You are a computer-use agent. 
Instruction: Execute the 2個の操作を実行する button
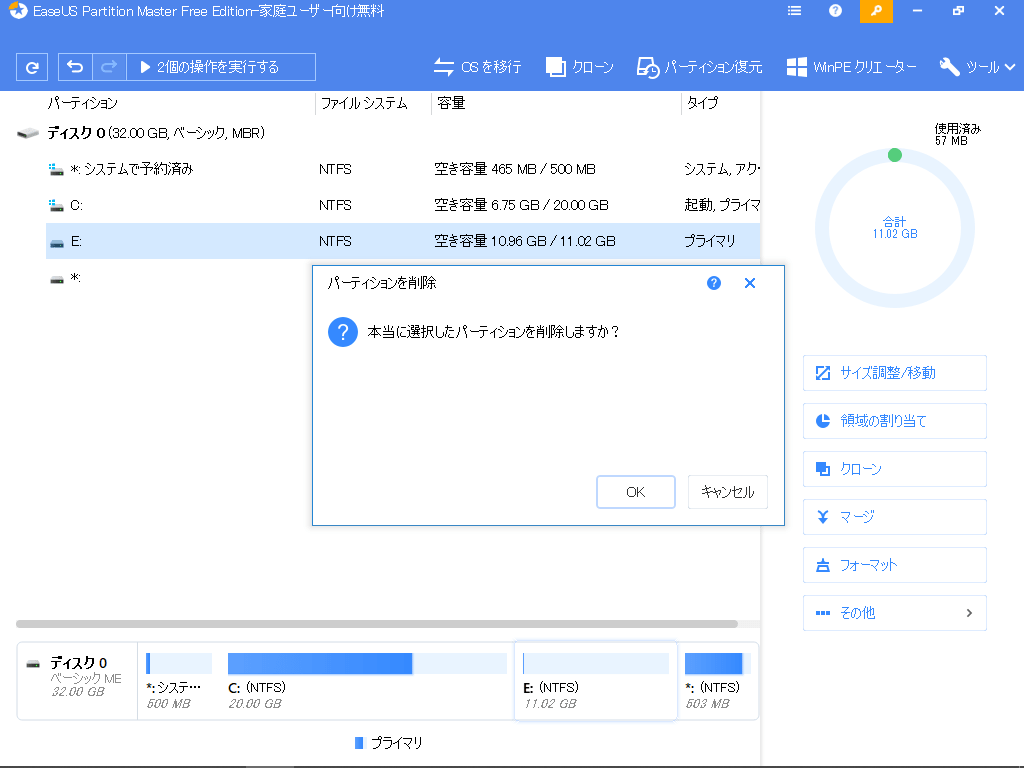pos(221,67)
